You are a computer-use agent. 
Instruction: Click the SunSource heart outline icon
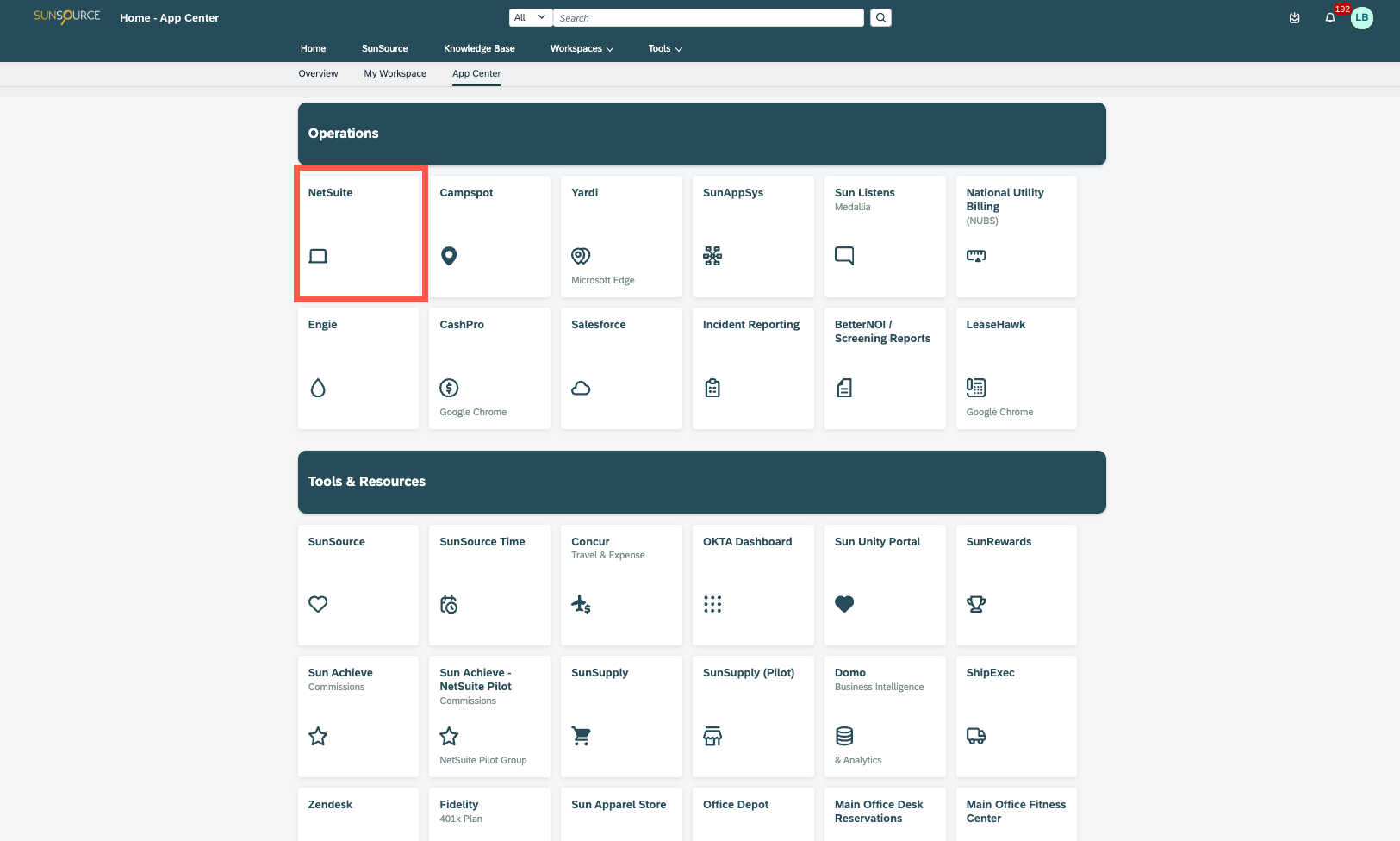pyautogui.click(x=318, y=604)
